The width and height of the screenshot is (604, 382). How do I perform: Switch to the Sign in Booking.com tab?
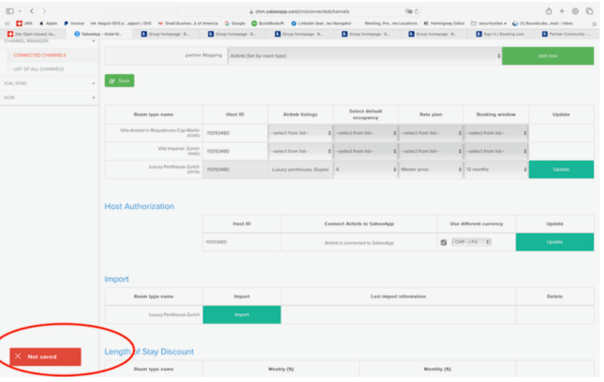[x=500, y=34]
